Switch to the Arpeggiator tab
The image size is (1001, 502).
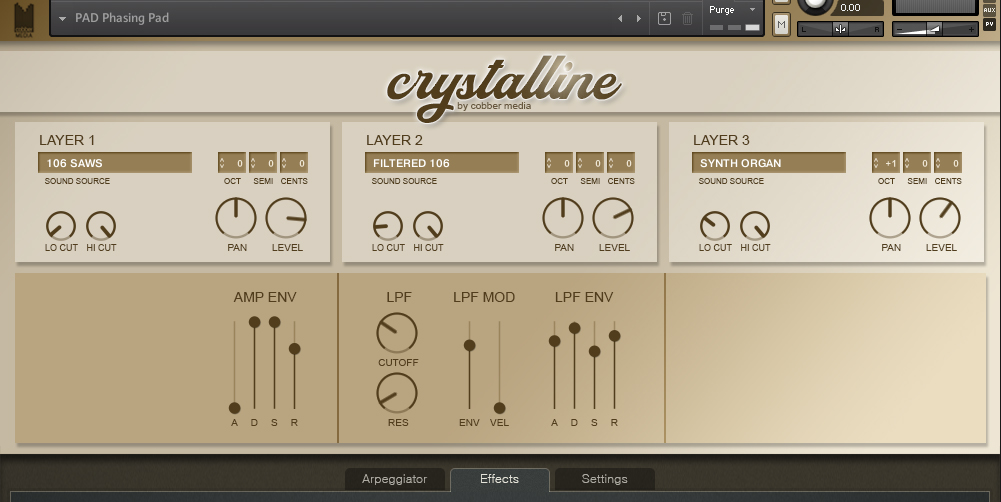(x=395, y=479)
